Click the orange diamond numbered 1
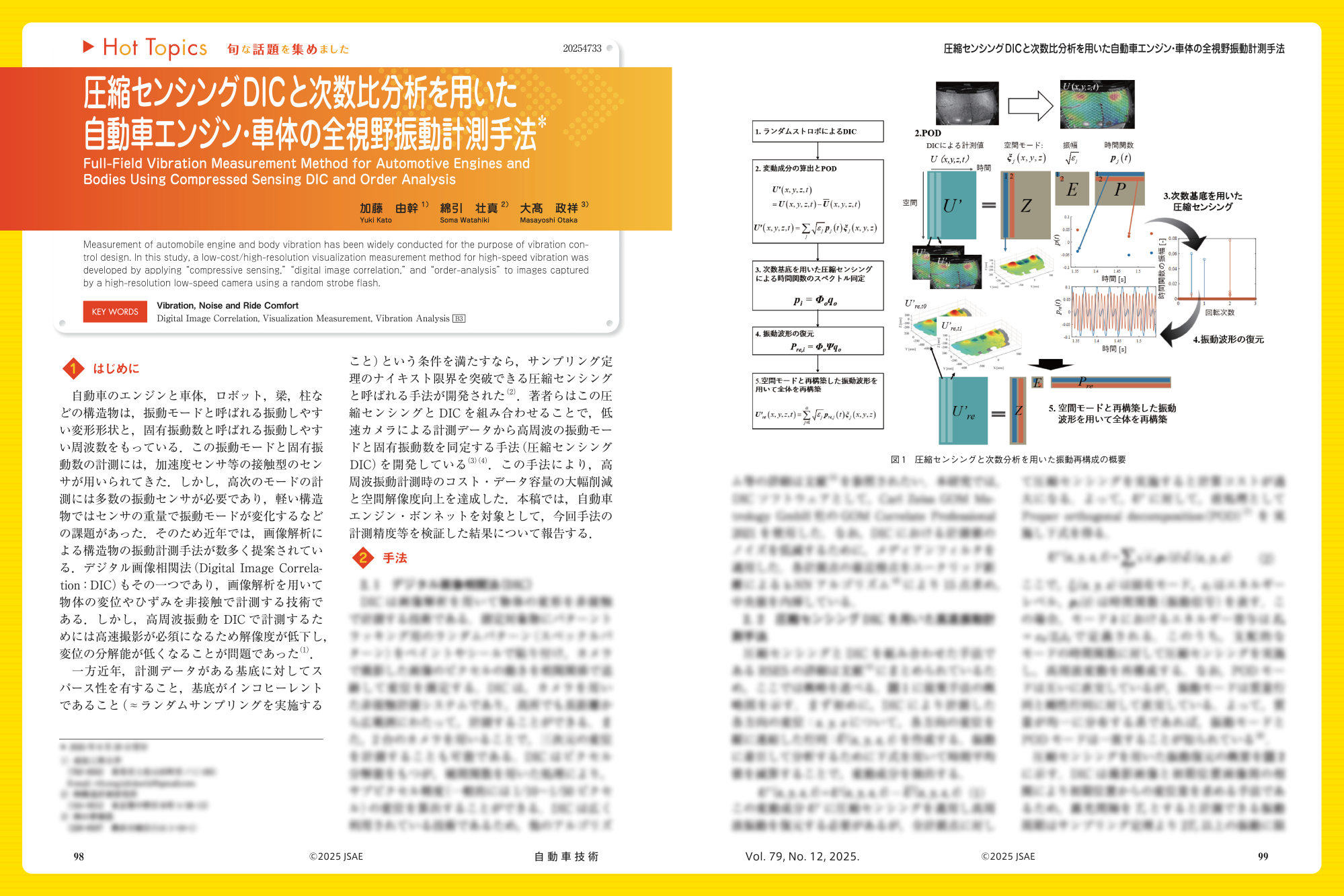The height and width of the screenshot is (896, 1344). click(x=73, y=368)
